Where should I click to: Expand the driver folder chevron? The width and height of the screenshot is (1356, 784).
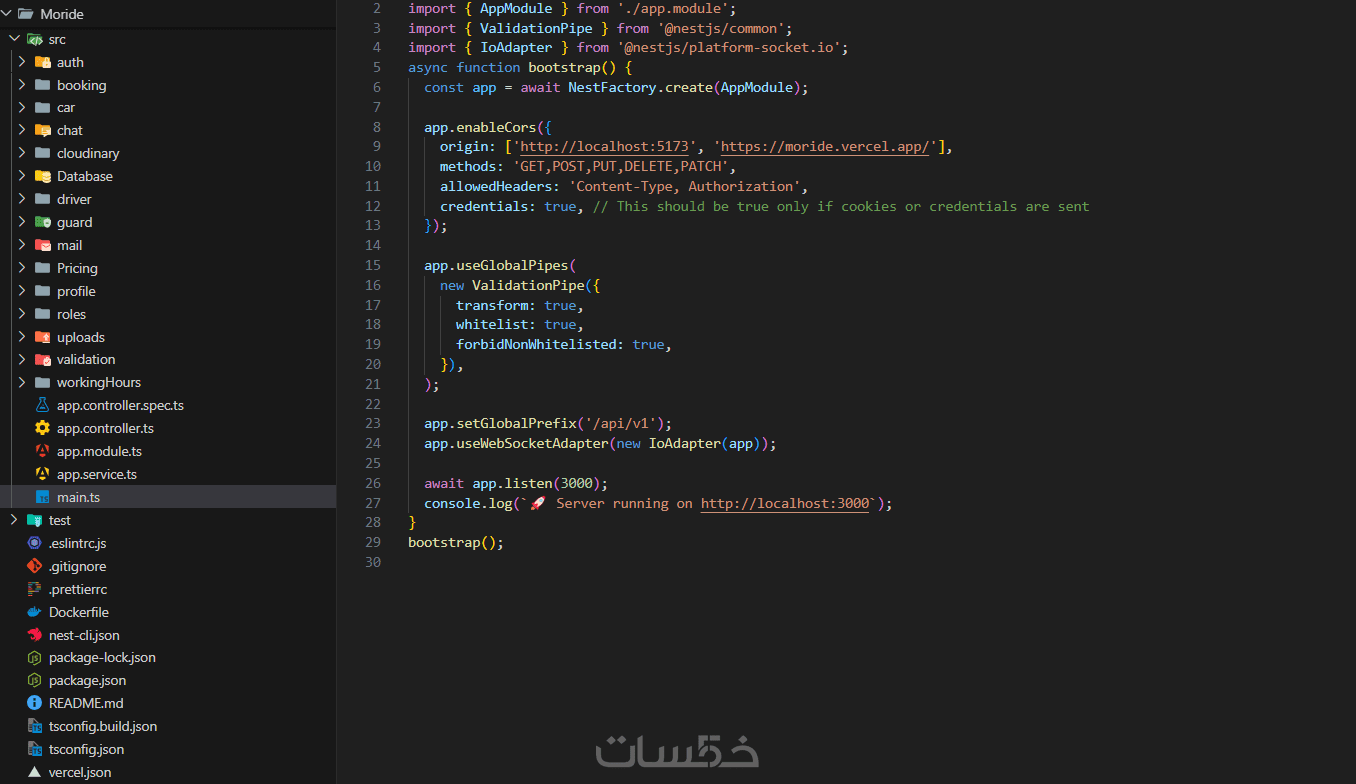22,199
